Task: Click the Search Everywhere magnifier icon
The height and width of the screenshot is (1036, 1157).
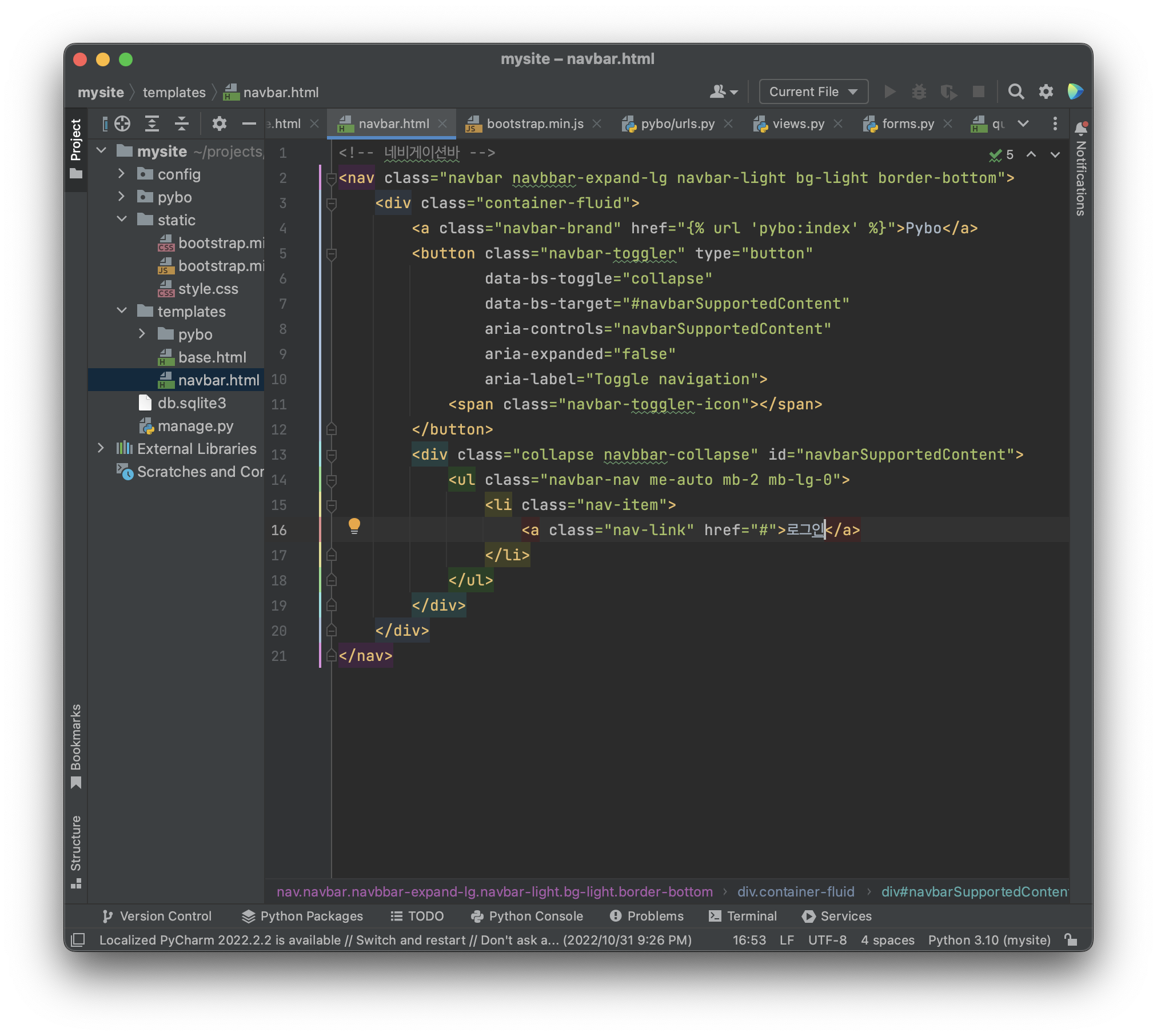Action: (x=1015, y=91)
